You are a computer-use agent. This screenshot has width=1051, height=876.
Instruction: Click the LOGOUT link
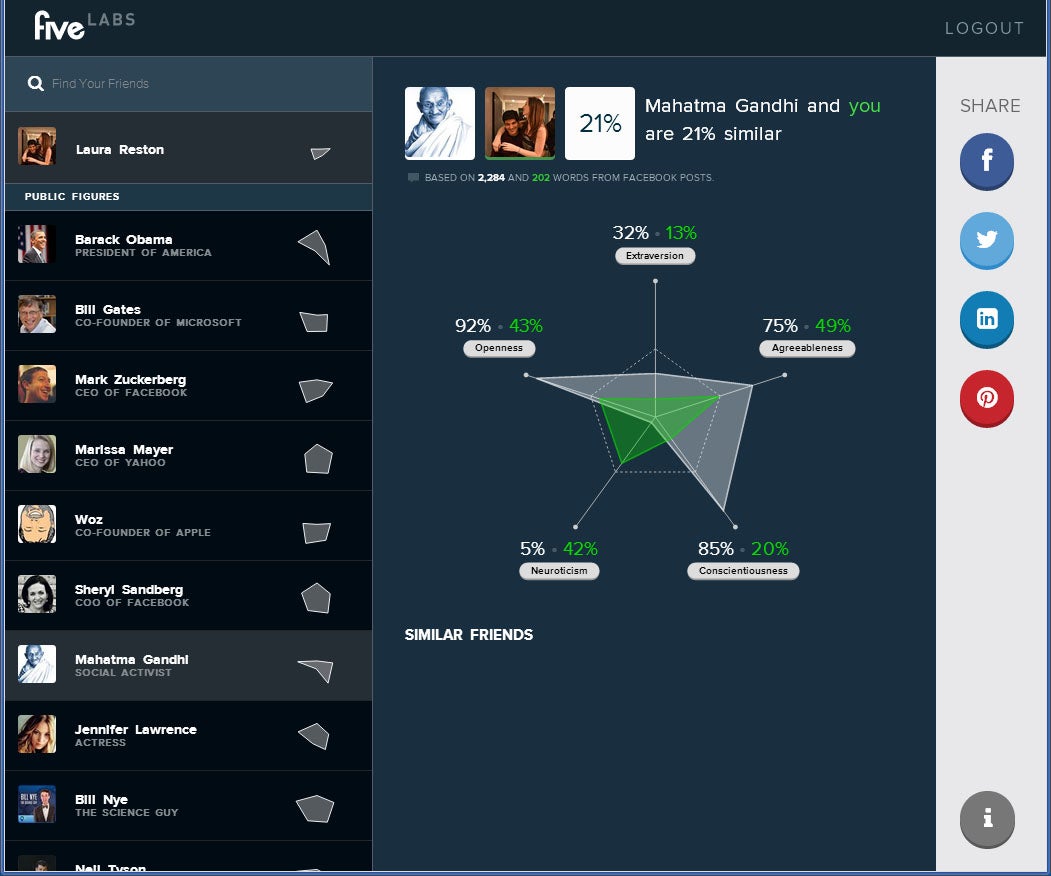click(984, 28)
